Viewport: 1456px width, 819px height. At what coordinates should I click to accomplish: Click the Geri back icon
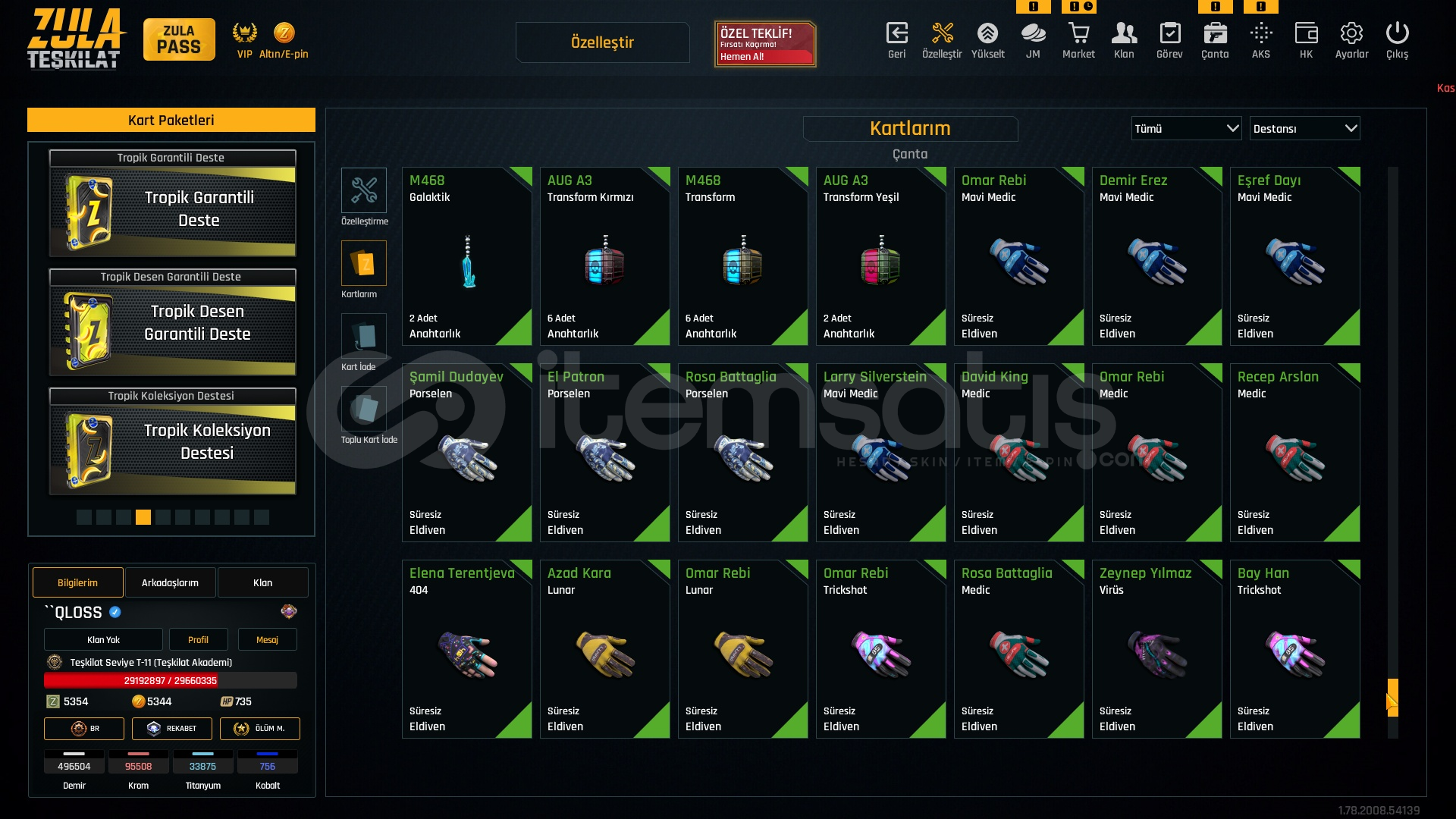point(896,34)
